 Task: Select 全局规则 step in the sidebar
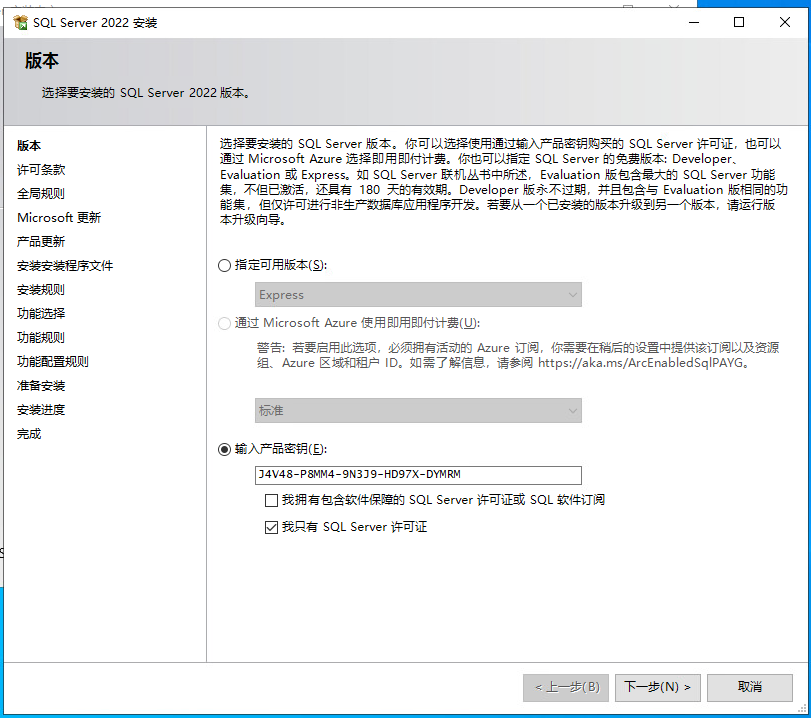coord(41,193)
